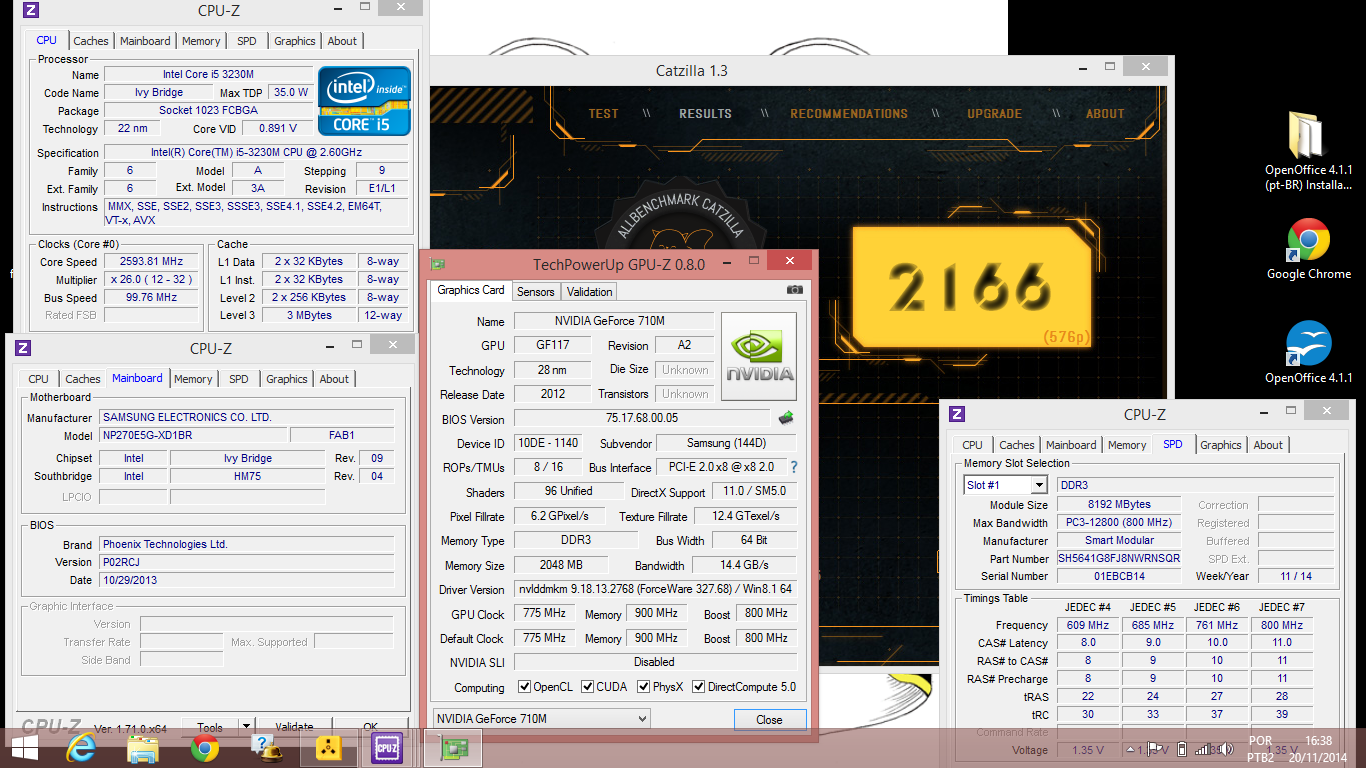Switch to the Catzilla taskbar icon
This screenshot has height=768, width=1366.
(328, 748)
